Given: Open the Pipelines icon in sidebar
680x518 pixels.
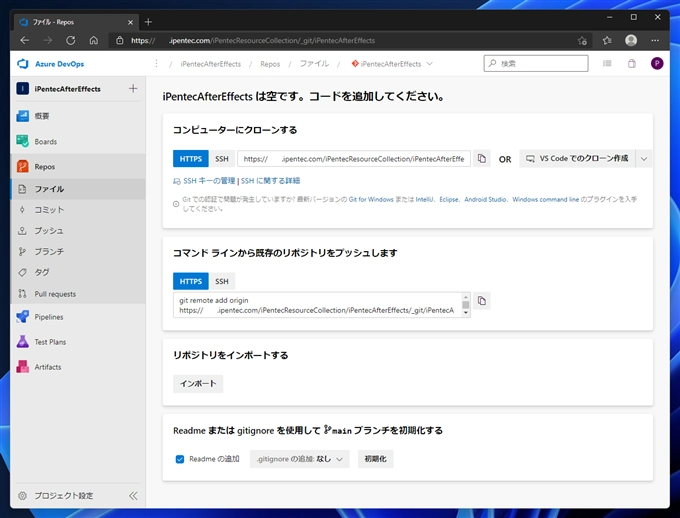Looking at the screenshot, I should click(23, 317).
